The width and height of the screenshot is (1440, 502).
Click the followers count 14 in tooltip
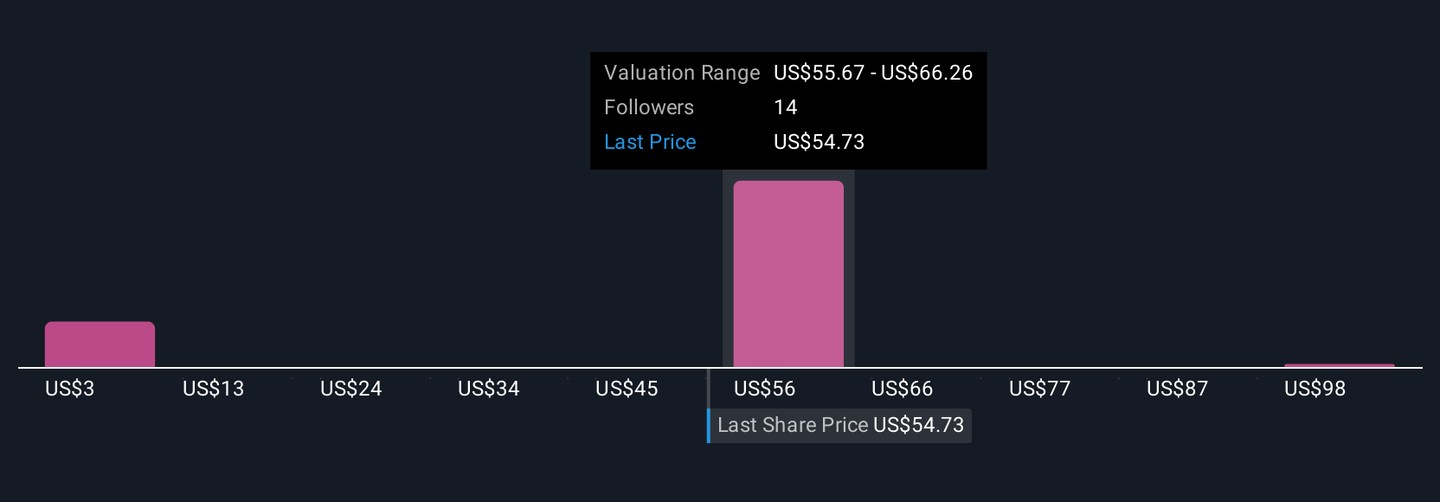pyautogui.click(x=786, y=107)
